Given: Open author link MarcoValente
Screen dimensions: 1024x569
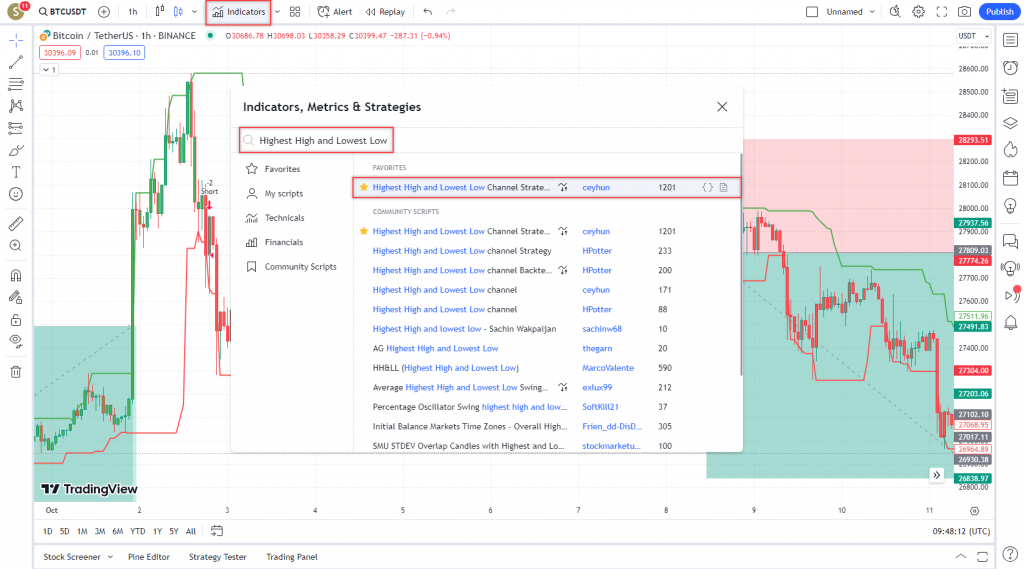Looking at the screenshot, I should pos(608,368).
